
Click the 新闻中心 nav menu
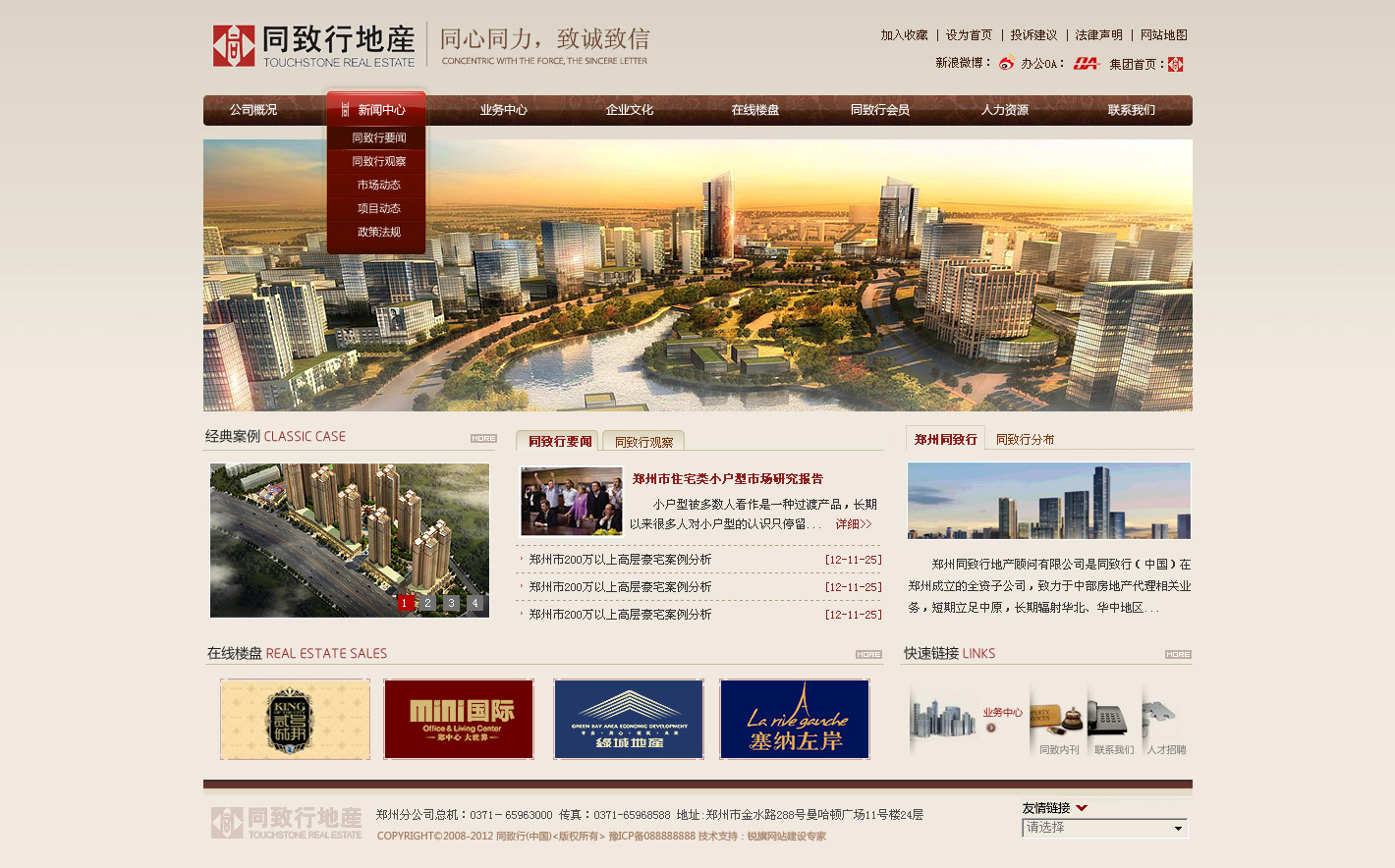376,109
